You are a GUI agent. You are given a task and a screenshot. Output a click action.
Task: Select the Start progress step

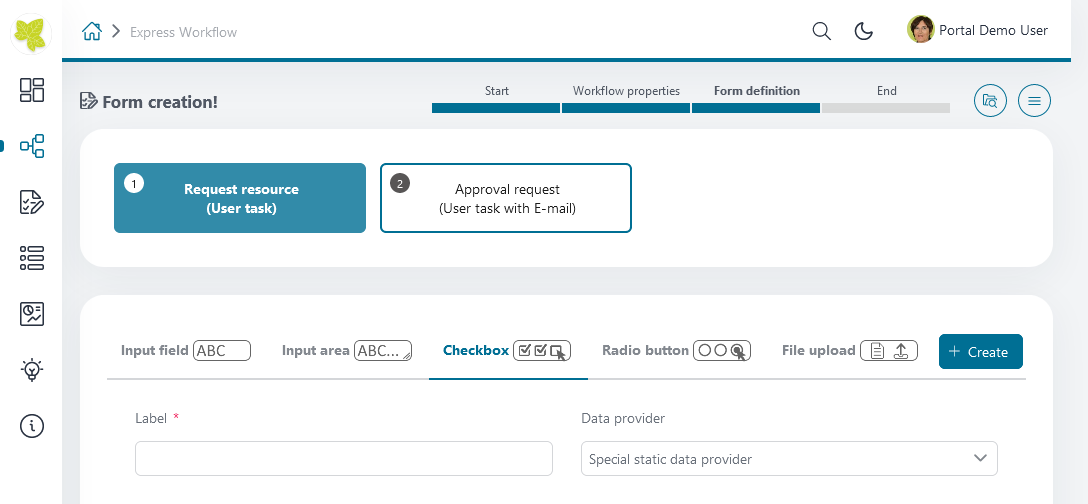[x=496, y=98]
